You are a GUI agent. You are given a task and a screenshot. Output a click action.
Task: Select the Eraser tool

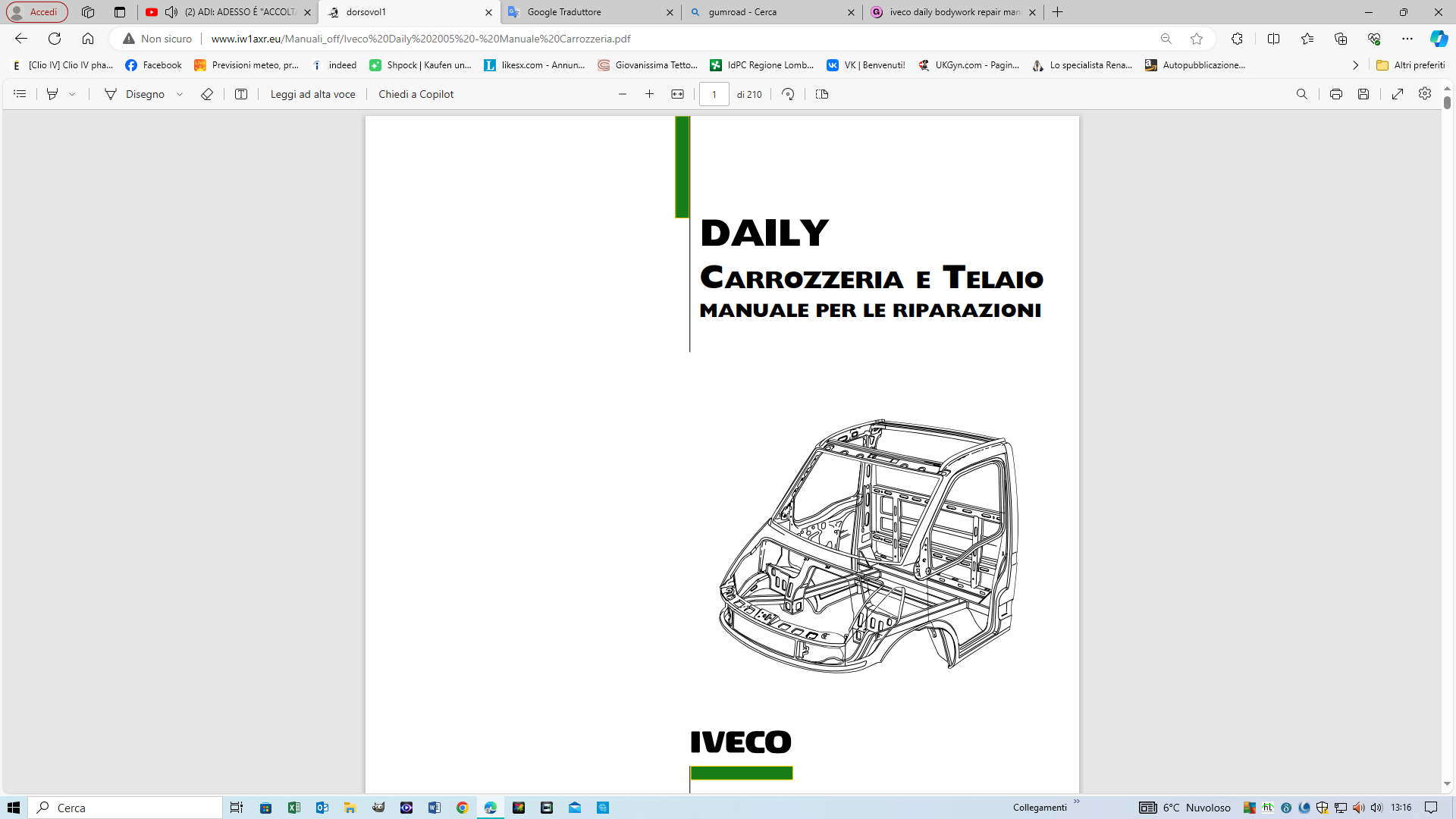click(206, 94)
